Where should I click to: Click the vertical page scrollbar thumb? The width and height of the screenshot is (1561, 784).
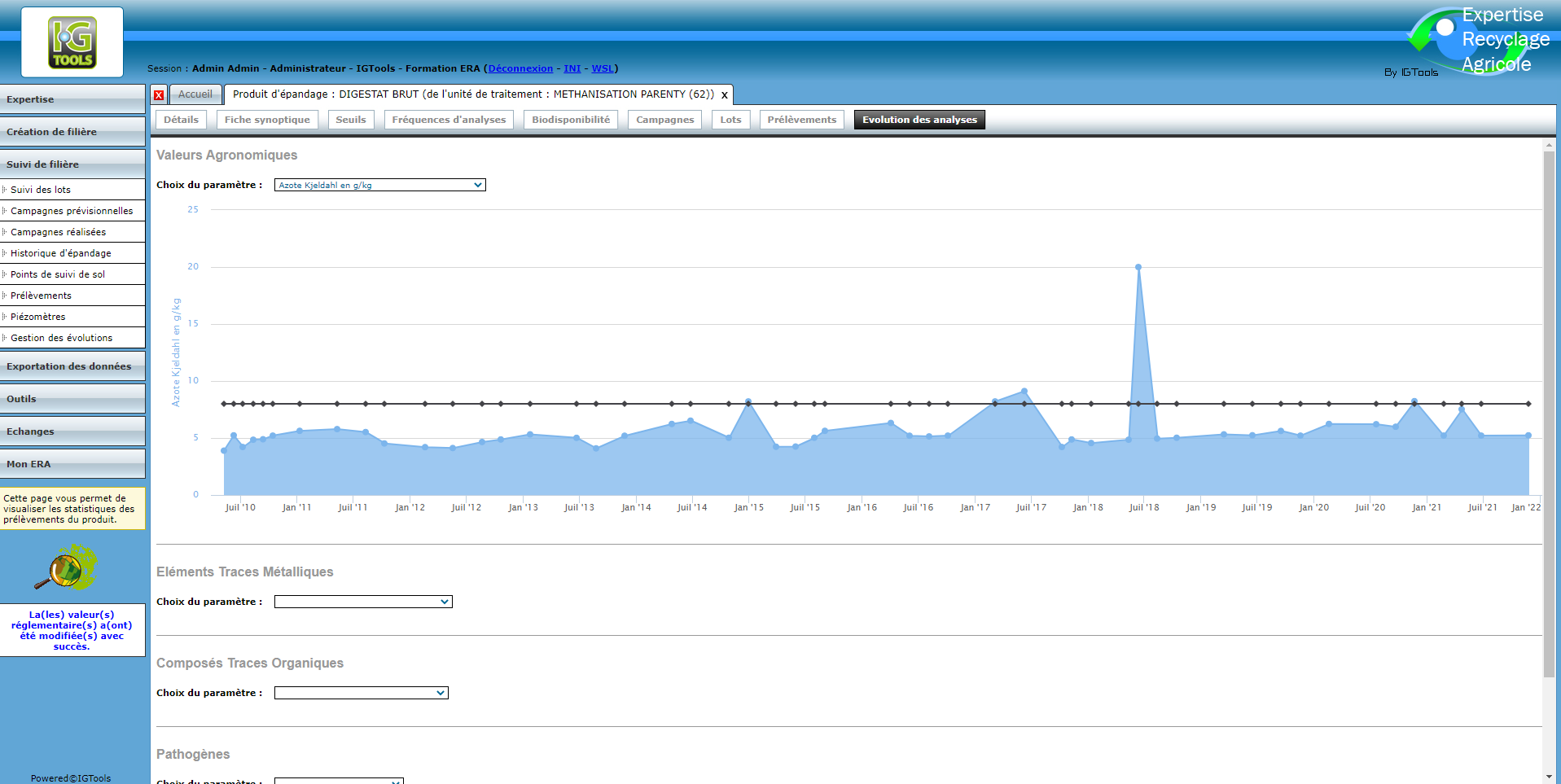pos(1549,407)
